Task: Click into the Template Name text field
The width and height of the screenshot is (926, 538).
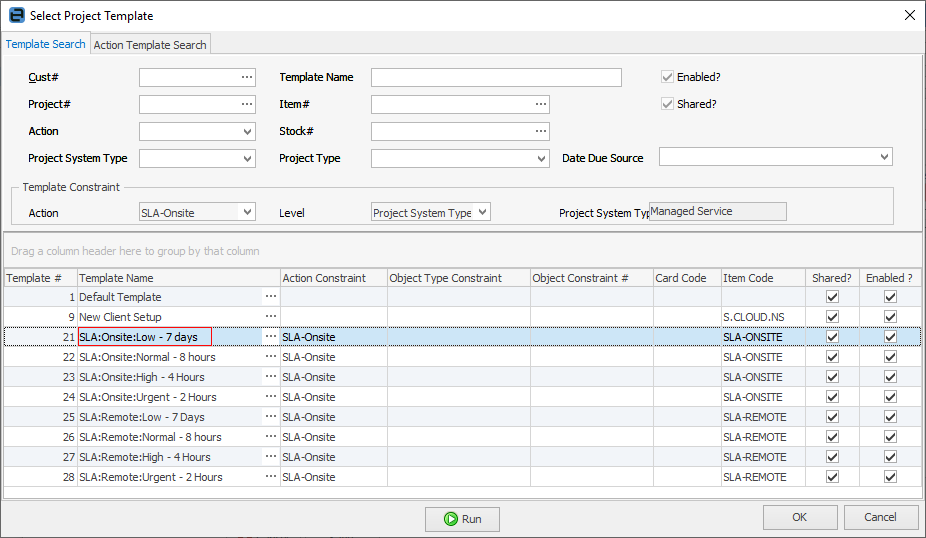Action: [x=496, y=77]
